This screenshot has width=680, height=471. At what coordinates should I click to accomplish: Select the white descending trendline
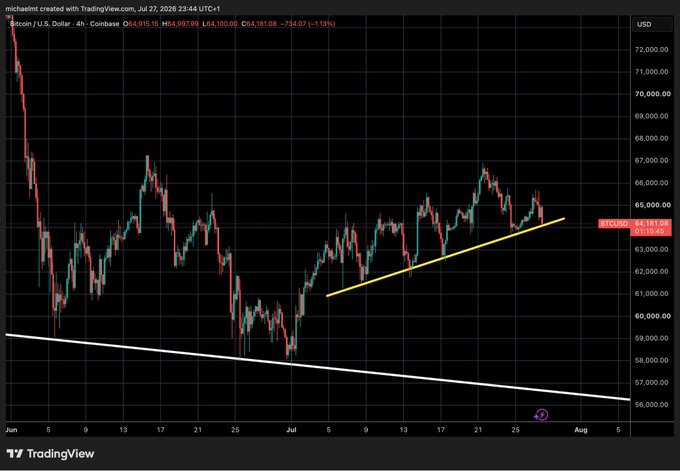(318, 367)
